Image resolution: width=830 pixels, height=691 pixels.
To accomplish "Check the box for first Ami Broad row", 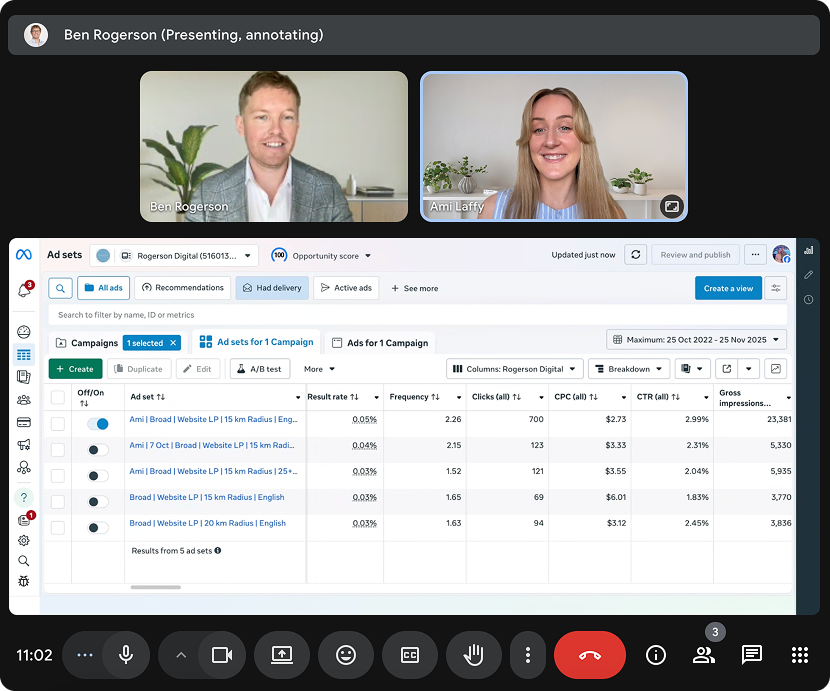I will pos(58,424).
